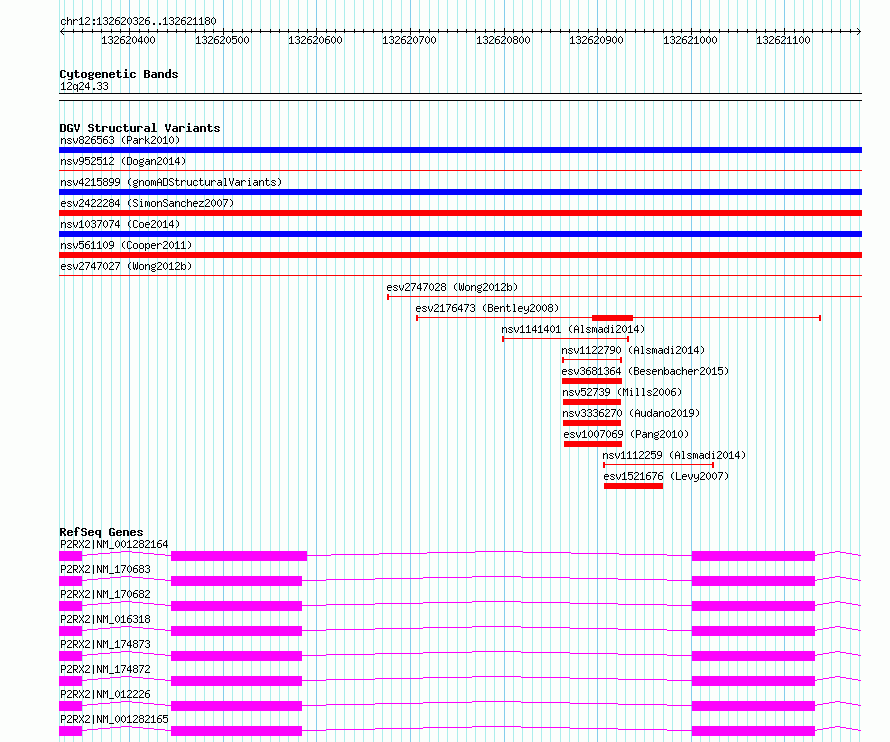The width and height of the screenshot is (890, 742).
Task: Click the chr12:132620326..132621180 coordinate label
Action: (138, 21)
